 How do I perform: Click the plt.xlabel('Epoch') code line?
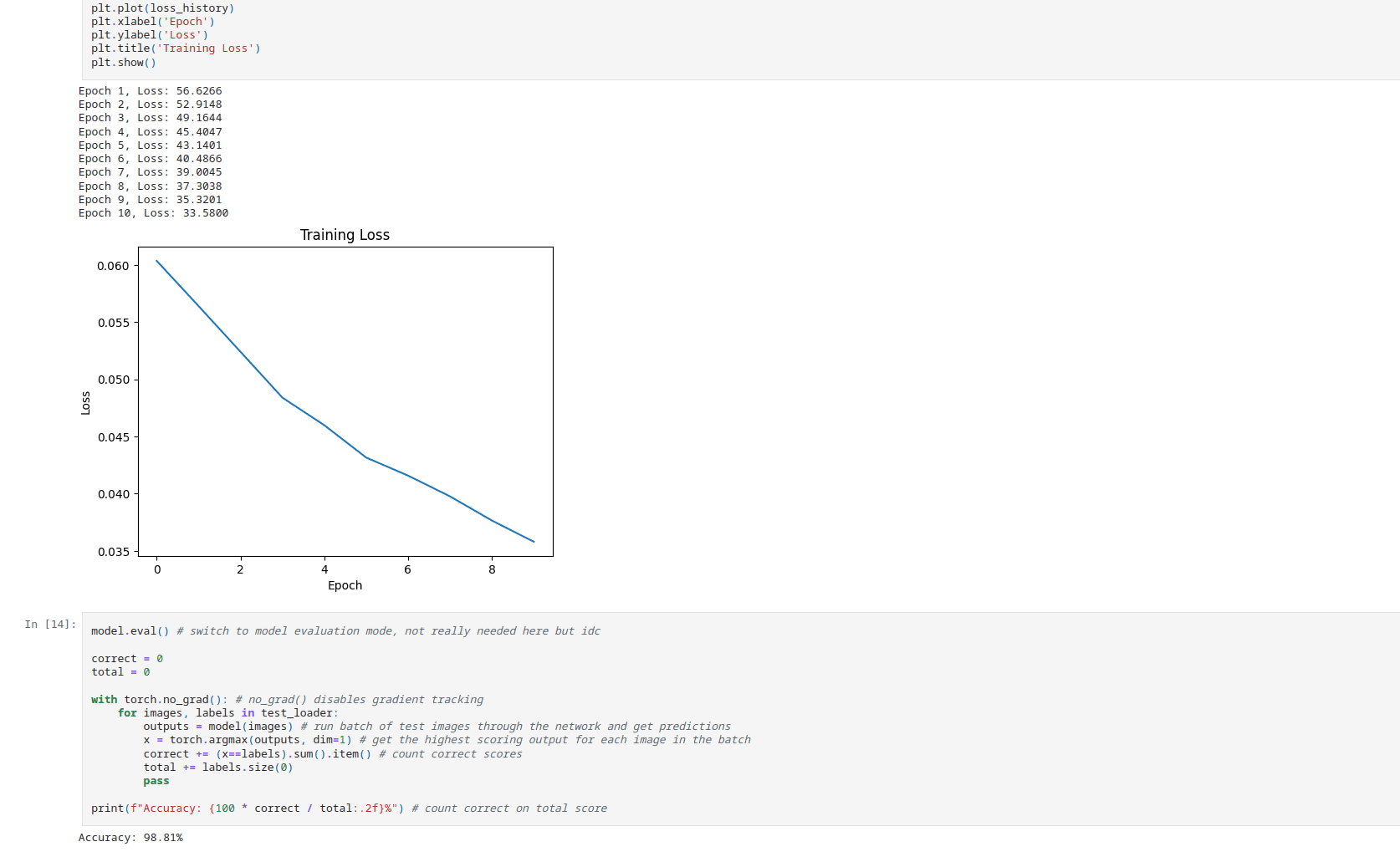153,22
